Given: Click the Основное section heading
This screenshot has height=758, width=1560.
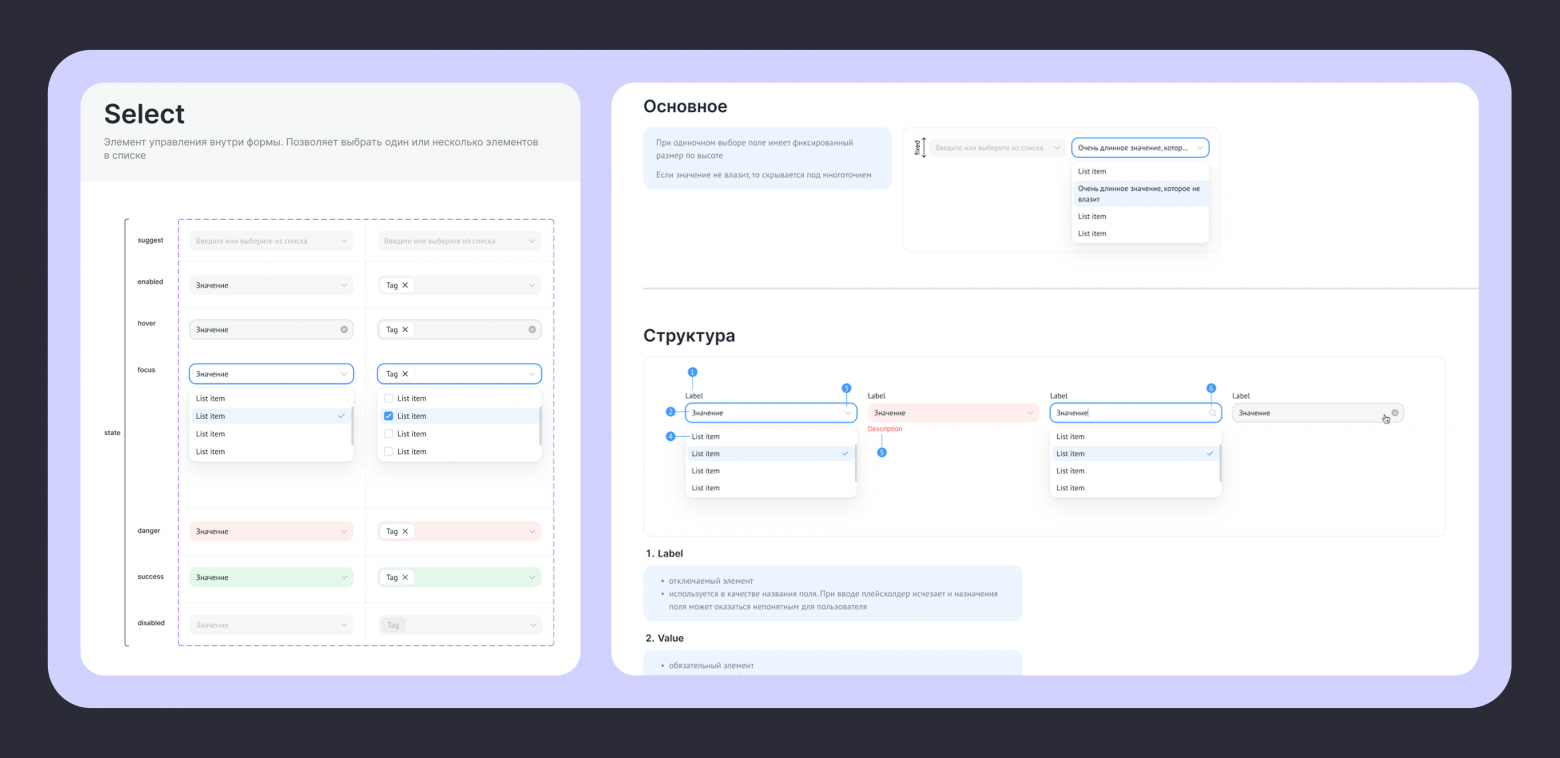Looking at the screenshot, I should coord(685,106).
